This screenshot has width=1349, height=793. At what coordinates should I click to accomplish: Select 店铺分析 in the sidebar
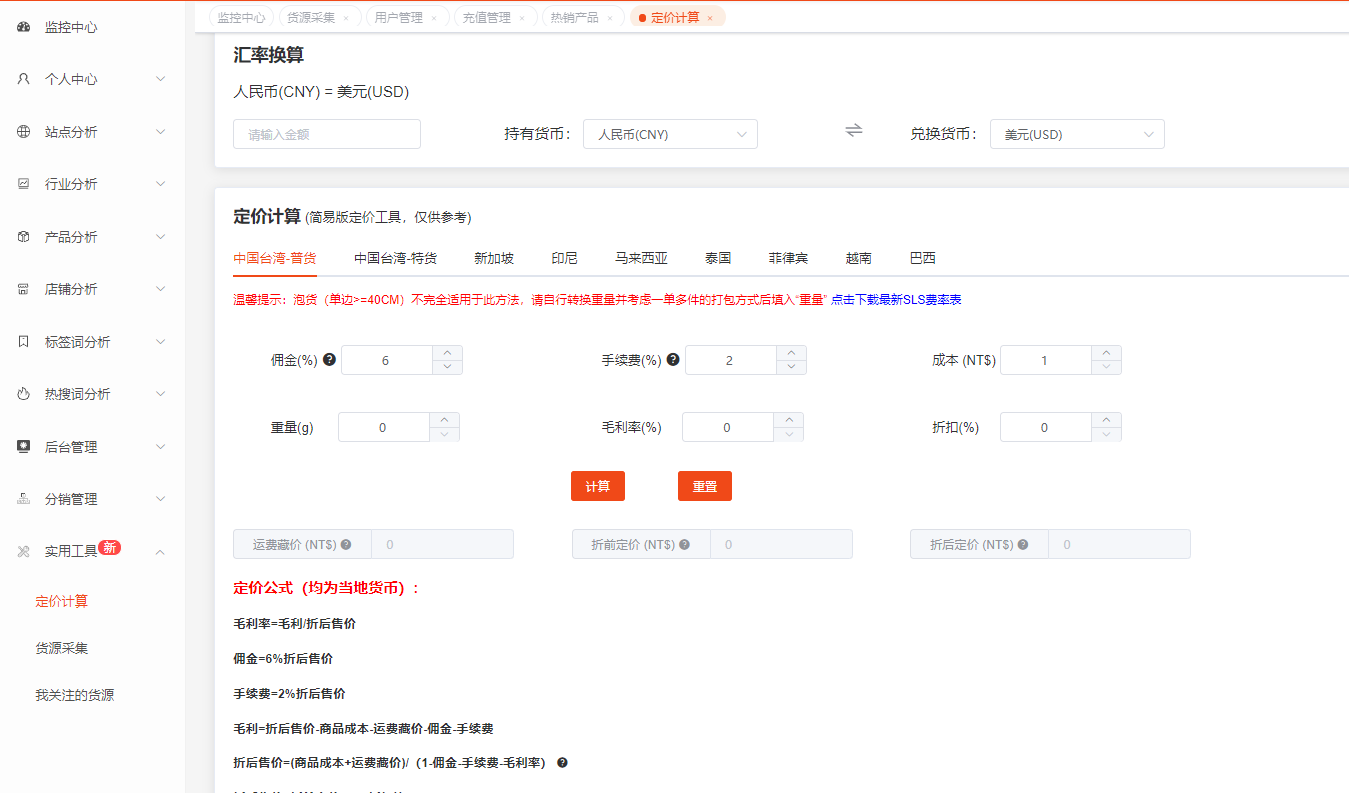click(70, 289)
